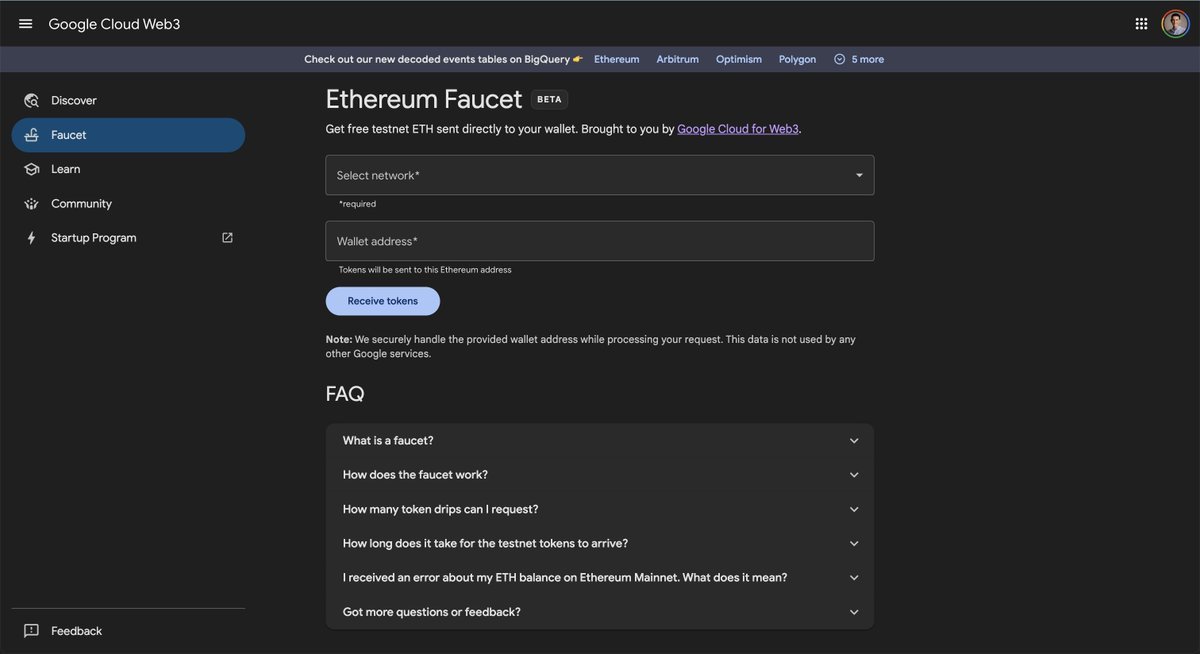Click the Startup Program lightning bolt icon
The width and height of the screenshot is (1200, 654).
pos(32,238)
